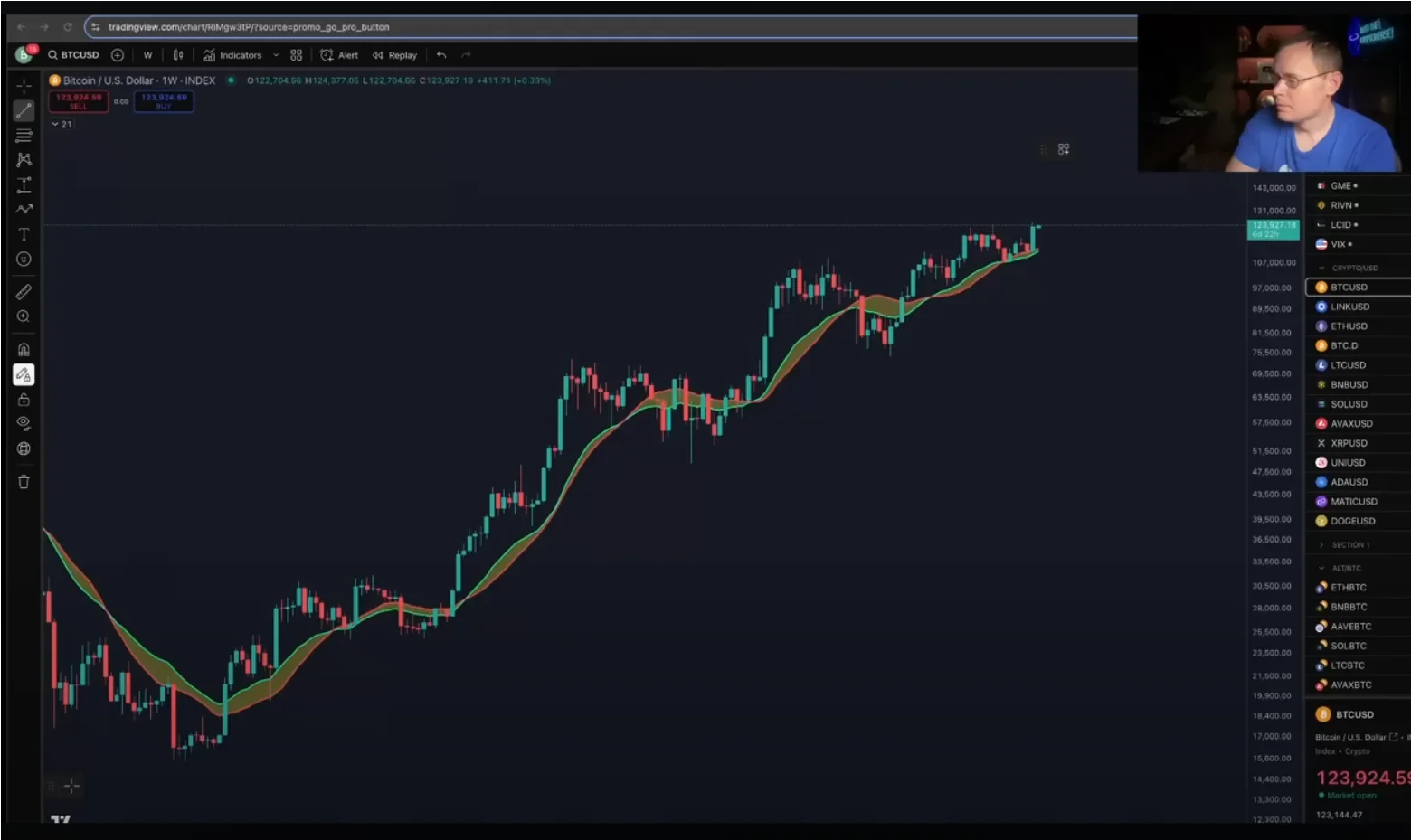Click the zoom in magnifier tool
The height and width of the screenshot is (840, 1411).
tap(24, 316)
